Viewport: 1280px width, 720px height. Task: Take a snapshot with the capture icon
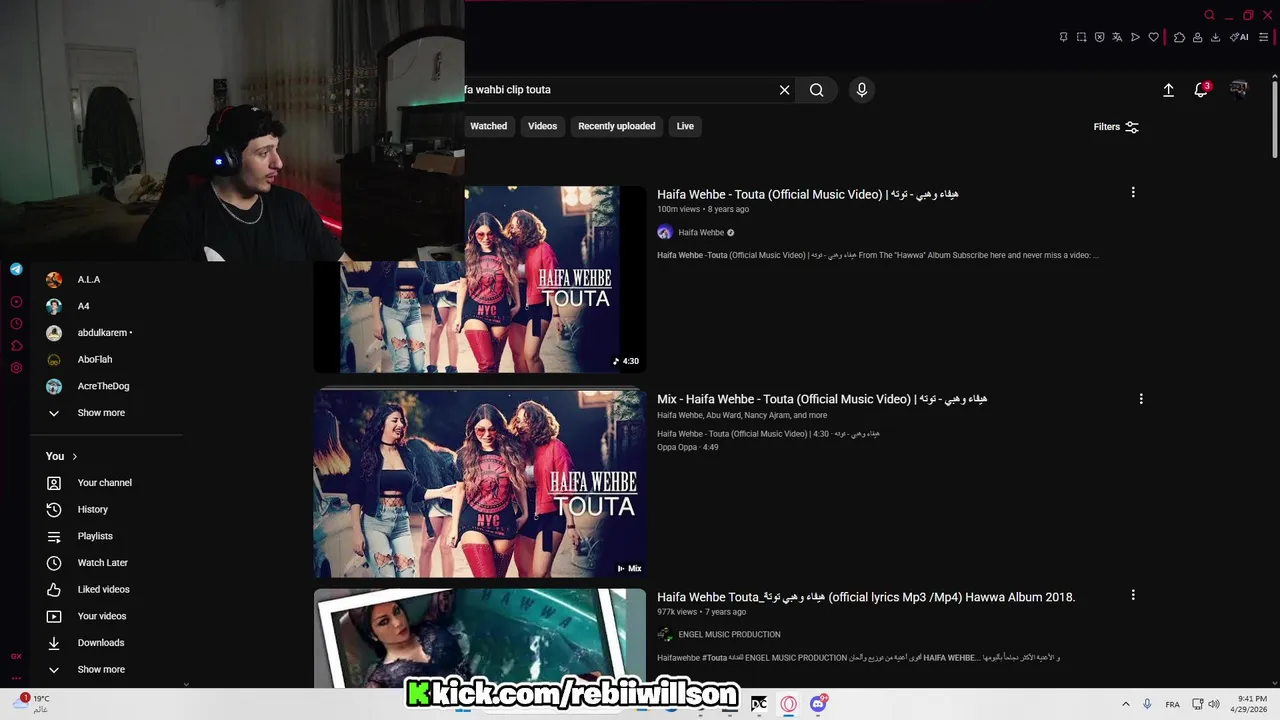point(1081,37)
